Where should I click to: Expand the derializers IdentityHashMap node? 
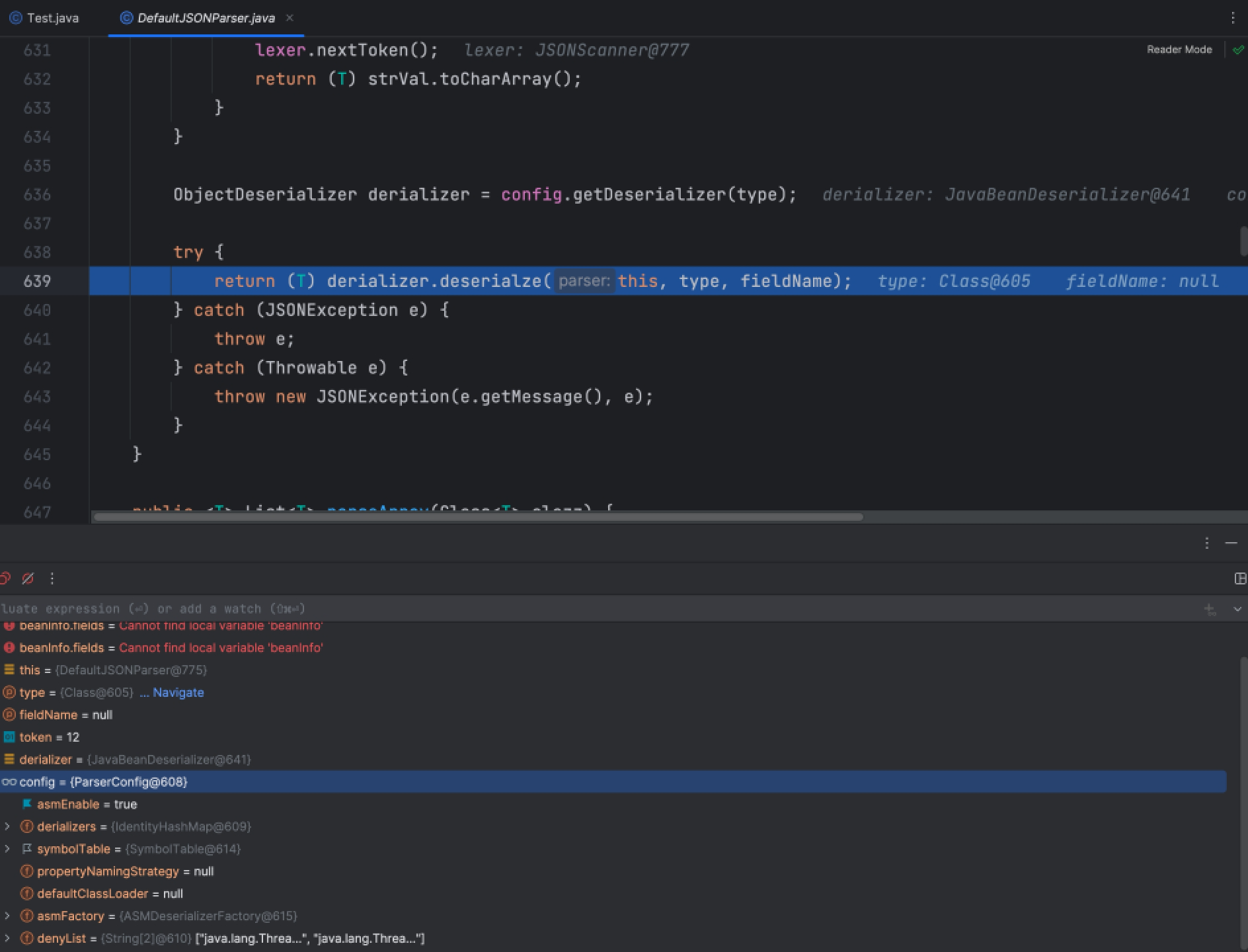[x=7, y=826]
